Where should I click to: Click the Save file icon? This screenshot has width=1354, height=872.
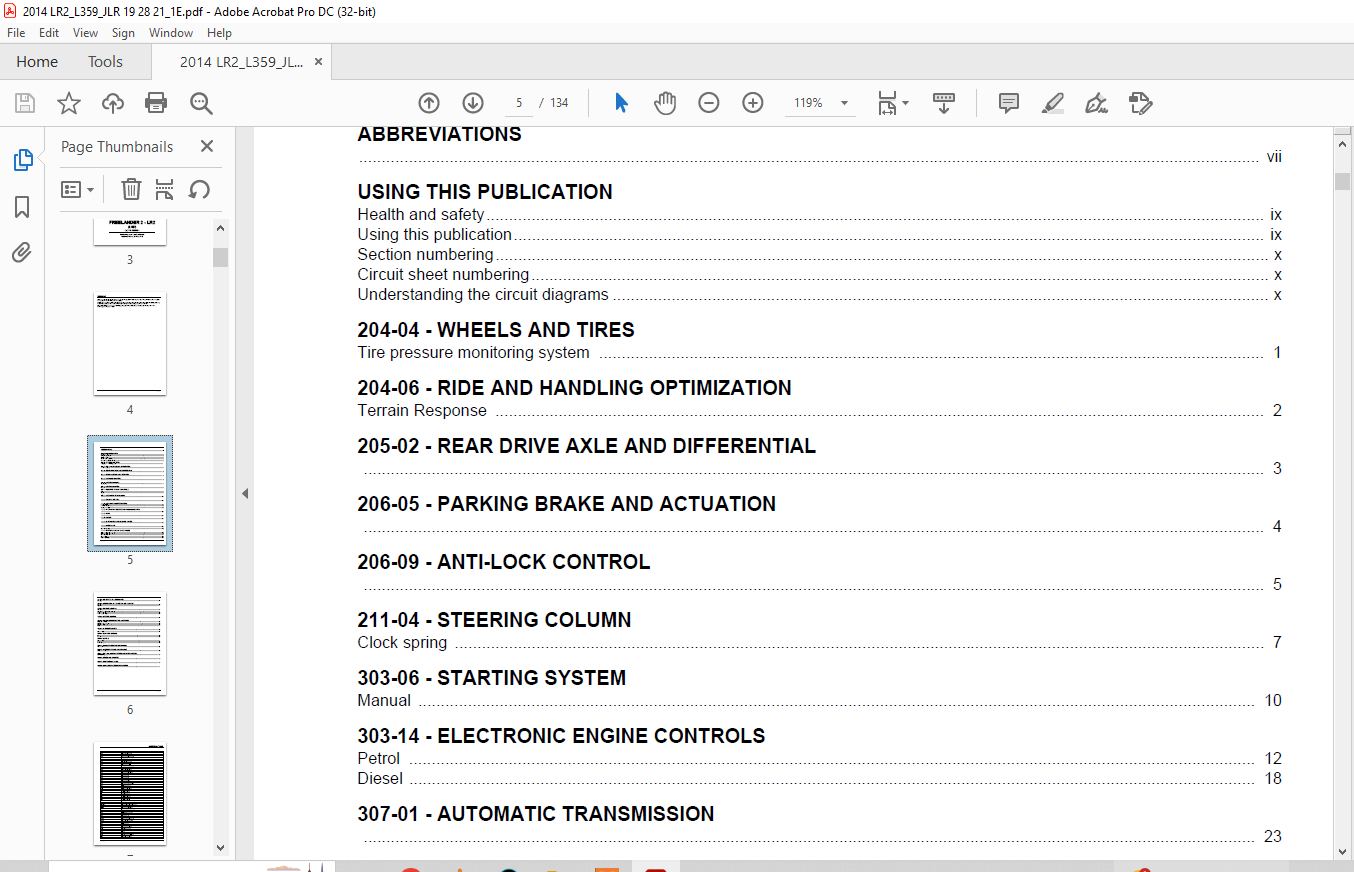coord(25,103)
